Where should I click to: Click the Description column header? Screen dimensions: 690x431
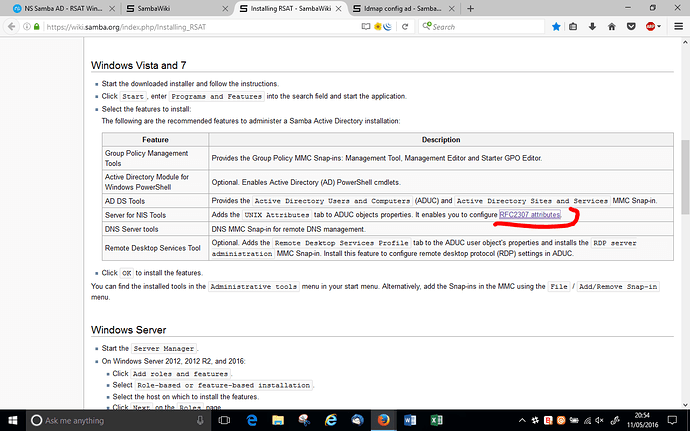click(441, 140)
